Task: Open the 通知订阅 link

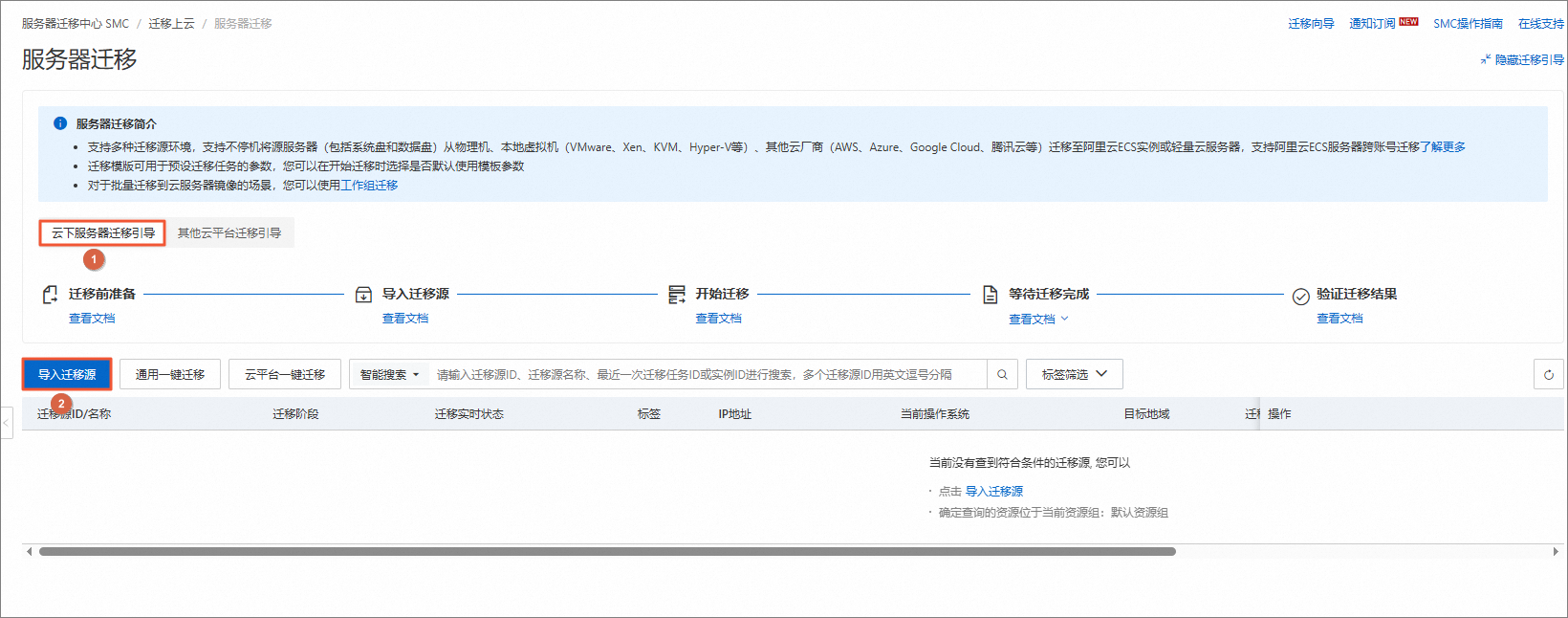Action: tap(1372, 24)
